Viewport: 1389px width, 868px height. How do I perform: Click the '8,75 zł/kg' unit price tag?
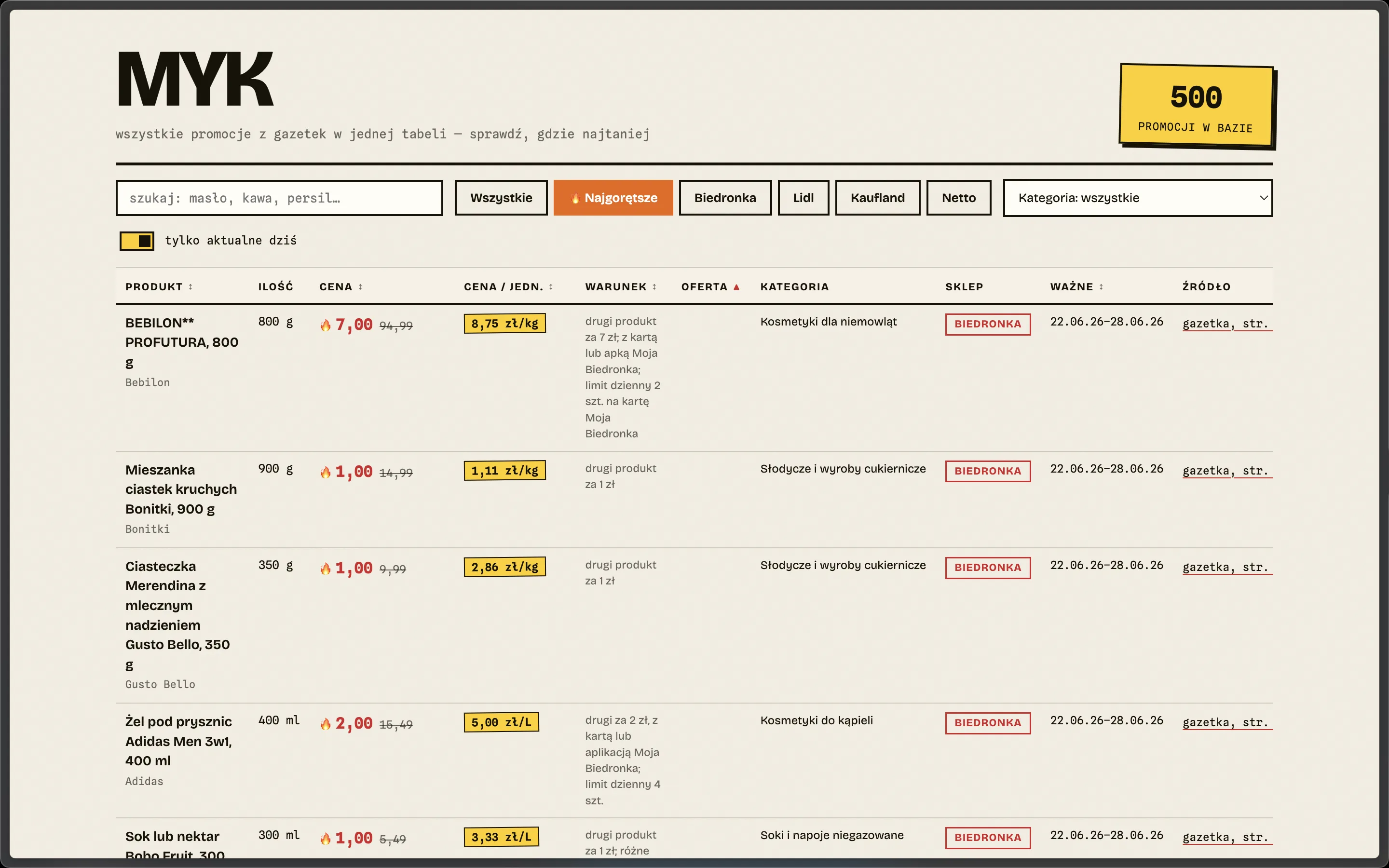(x=504, y=324)
